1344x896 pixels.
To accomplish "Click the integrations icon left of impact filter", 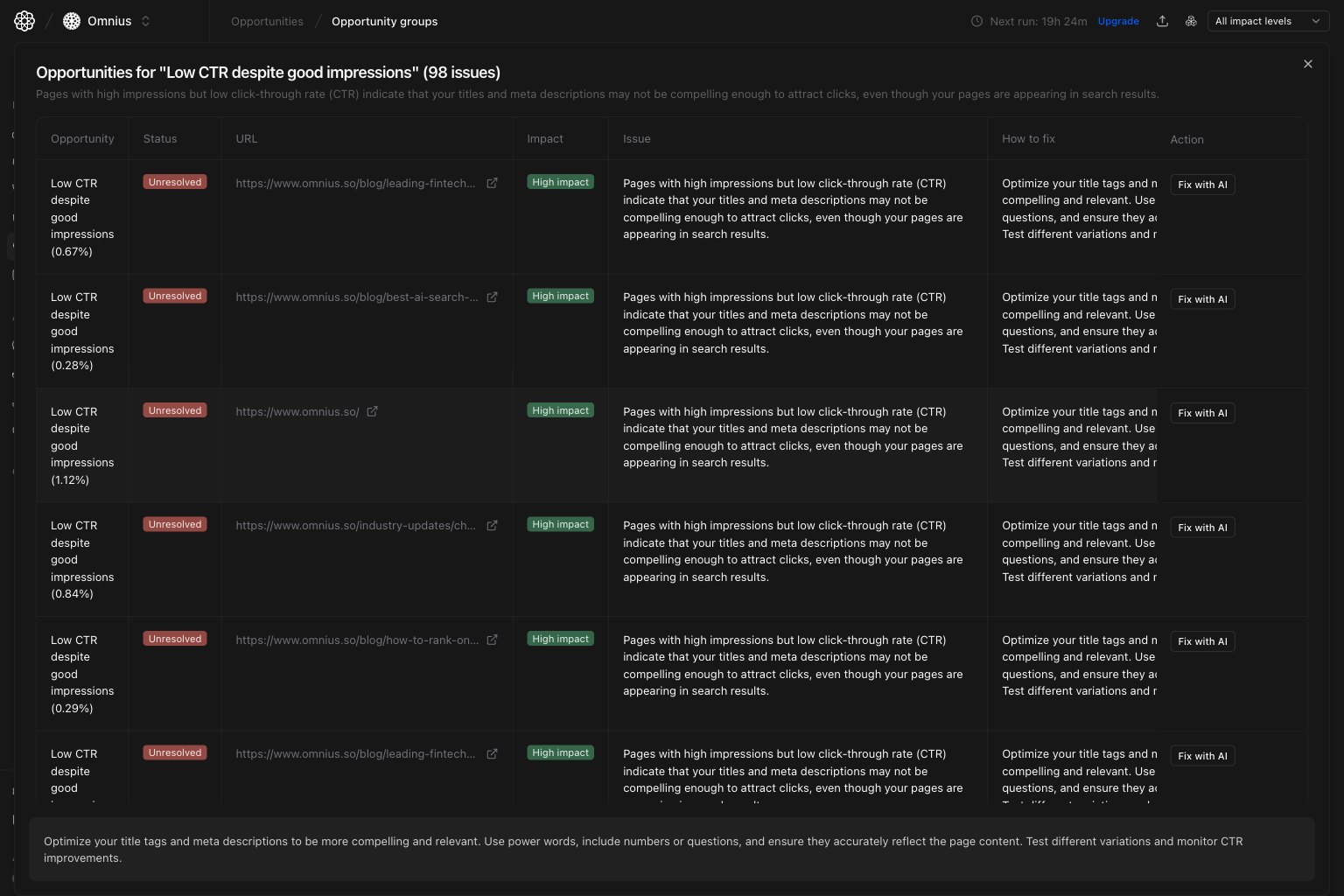I will click(x=1191, y=20).
